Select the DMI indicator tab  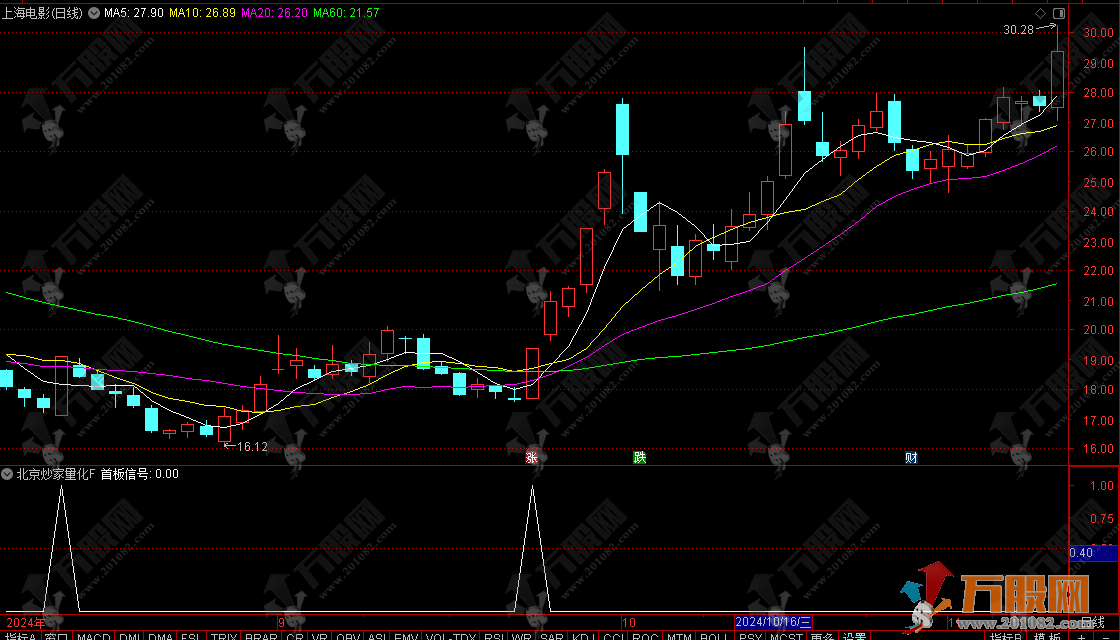click(x=130, y=636)
